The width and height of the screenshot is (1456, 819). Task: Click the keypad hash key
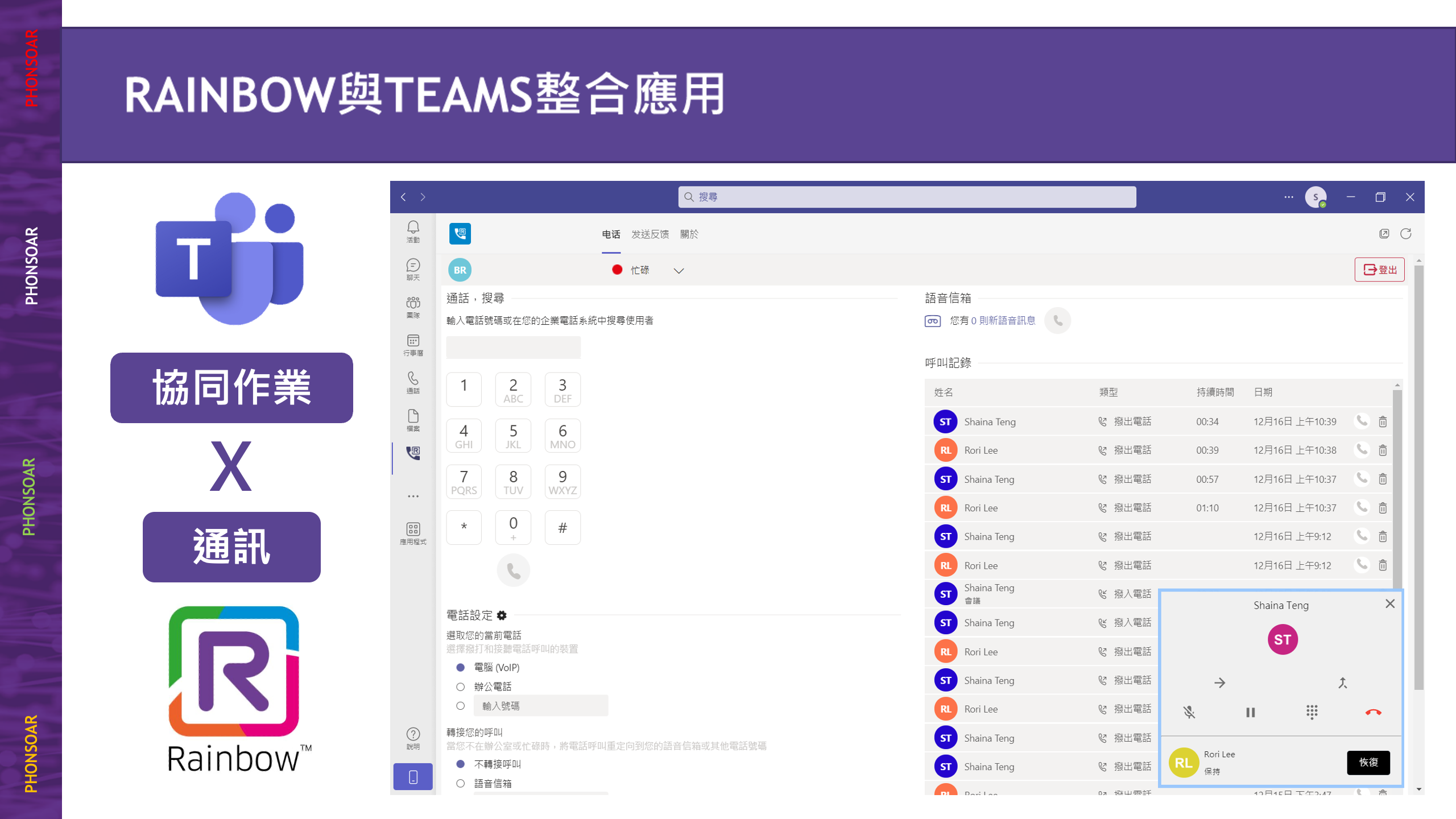pos(562,528)
